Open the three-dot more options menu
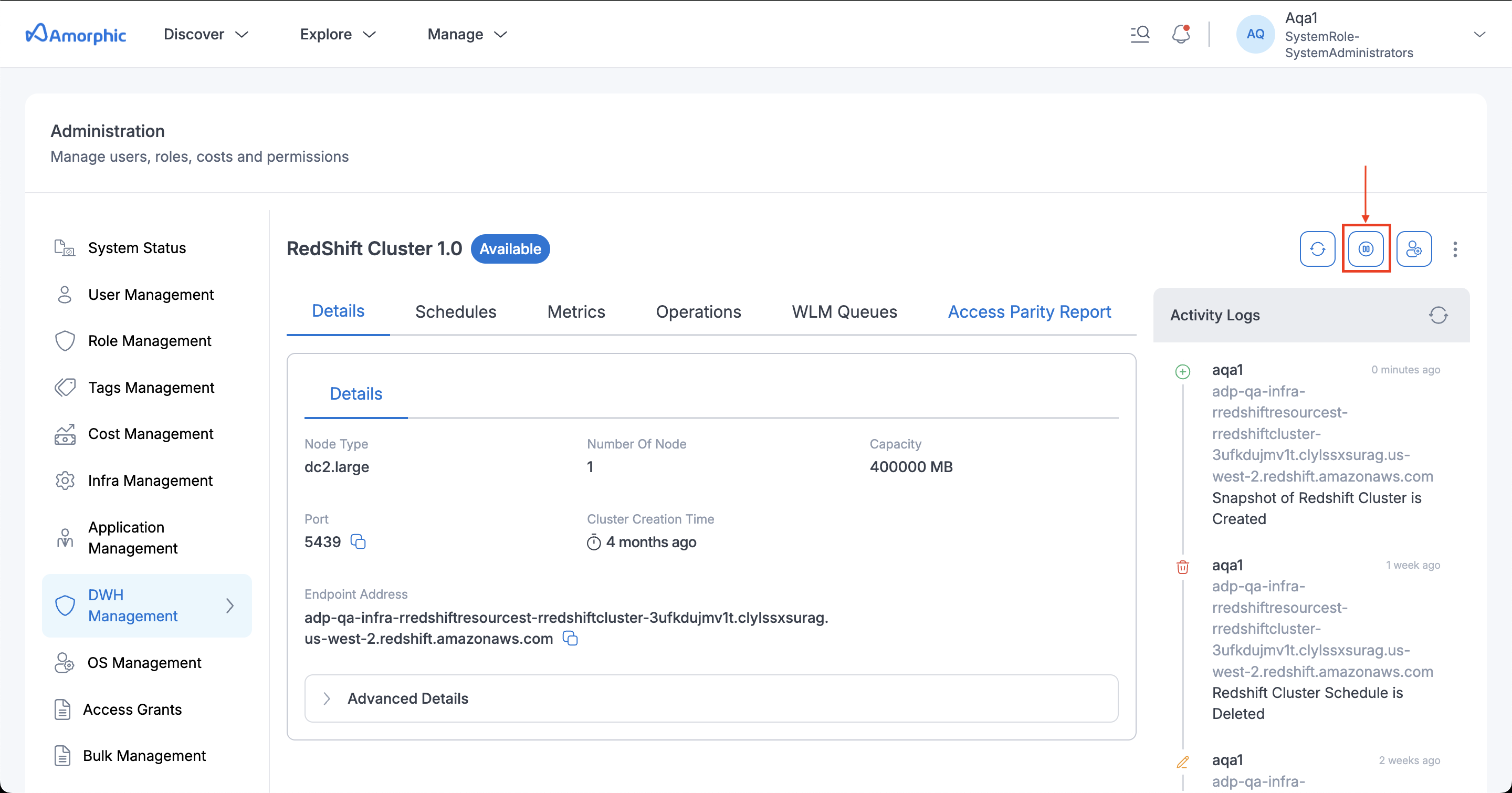The height and width of the screenshot is (793, 1512). click(x=1455, y=249)
